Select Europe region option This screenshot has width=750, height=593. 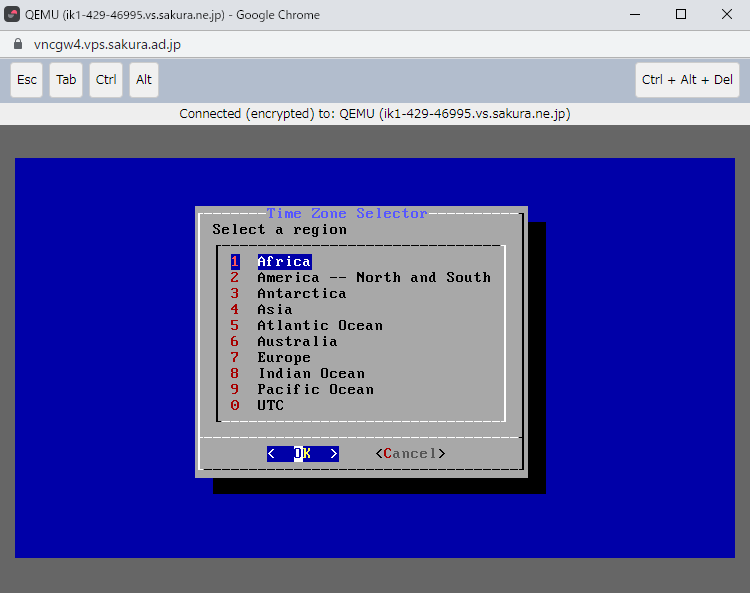[284, 358]
